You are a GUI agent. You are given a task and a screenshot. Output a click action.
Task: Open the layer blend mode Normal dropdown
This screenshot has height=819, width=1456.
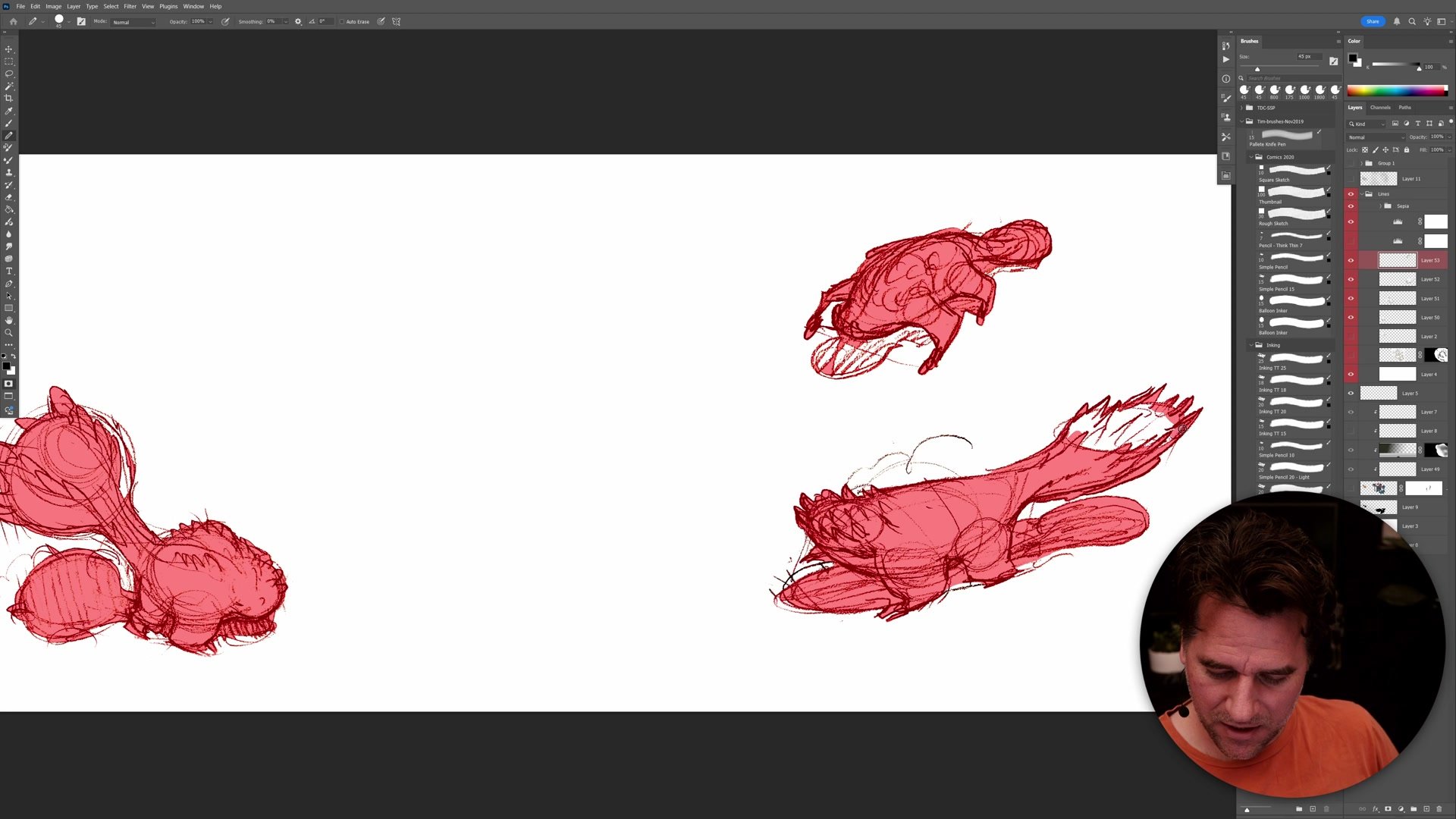(1375, 137)
